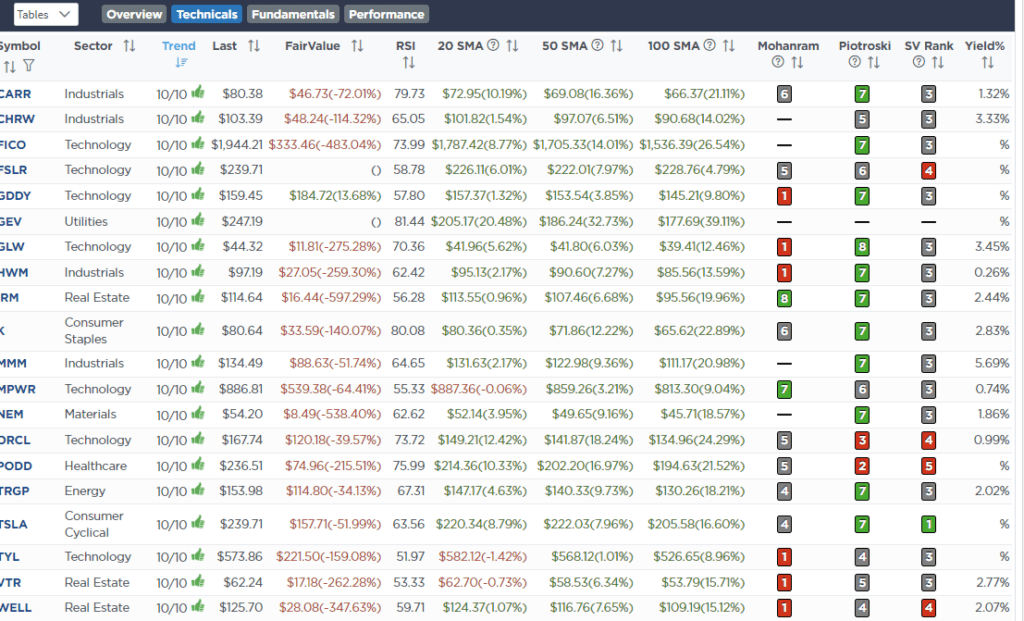Click the 100 SMA help question mark
Image resolution: width=1024 pixels, height=621 pixels.
point(709,45)
